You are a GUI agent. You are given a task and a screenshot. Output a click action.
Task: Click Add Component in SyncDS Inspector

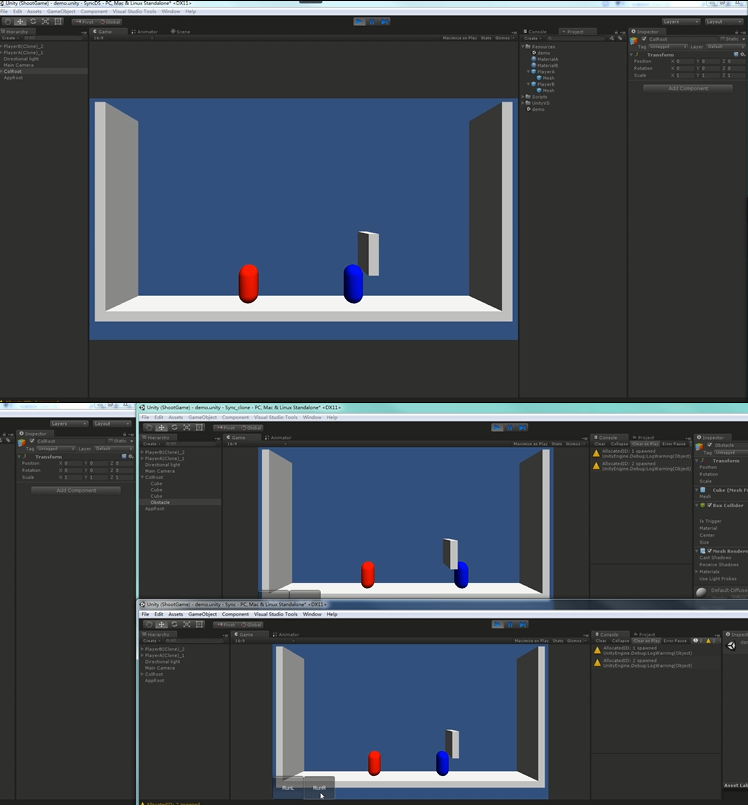pos(688,89)
